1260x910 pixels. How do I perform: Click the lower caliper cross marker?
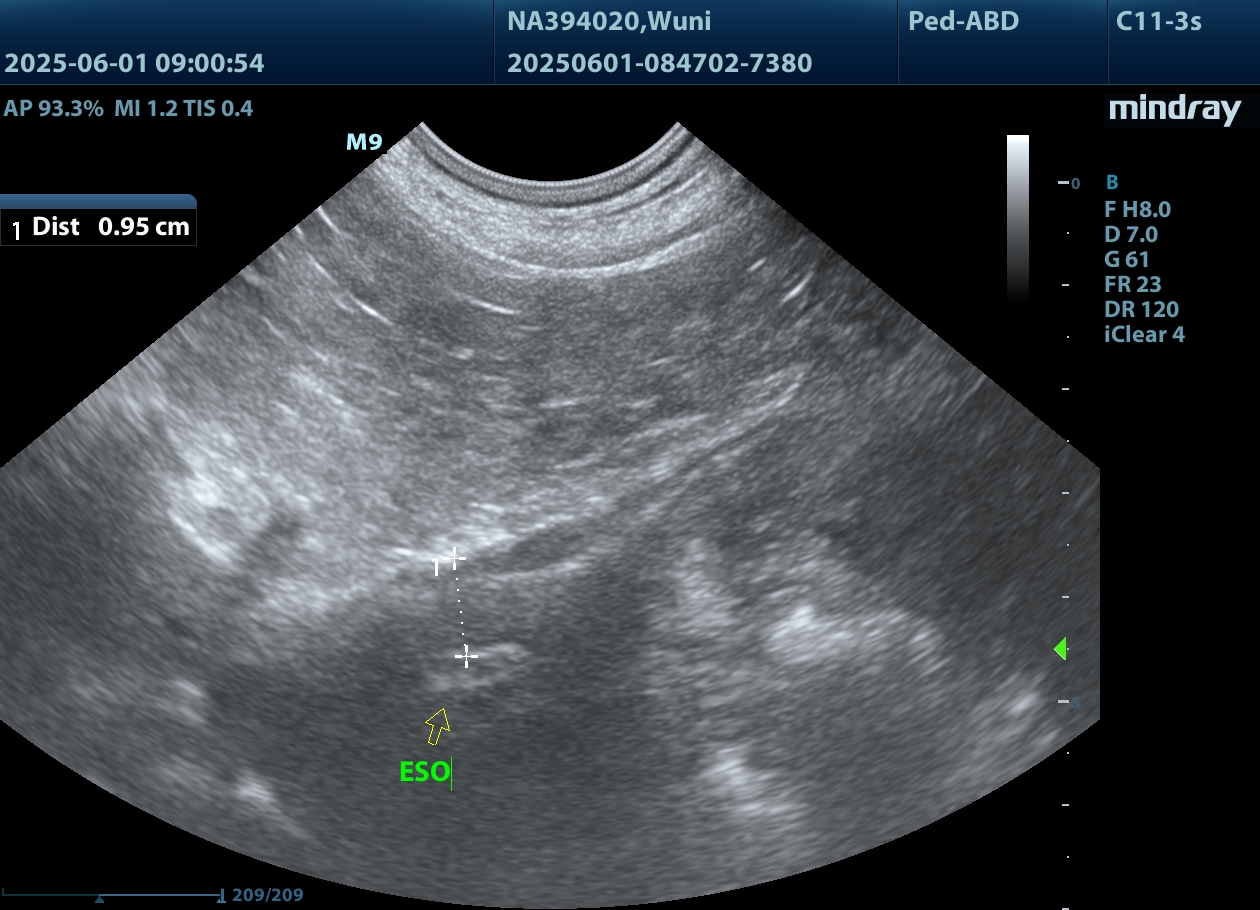pyautogui.click(x=466, y=656)
